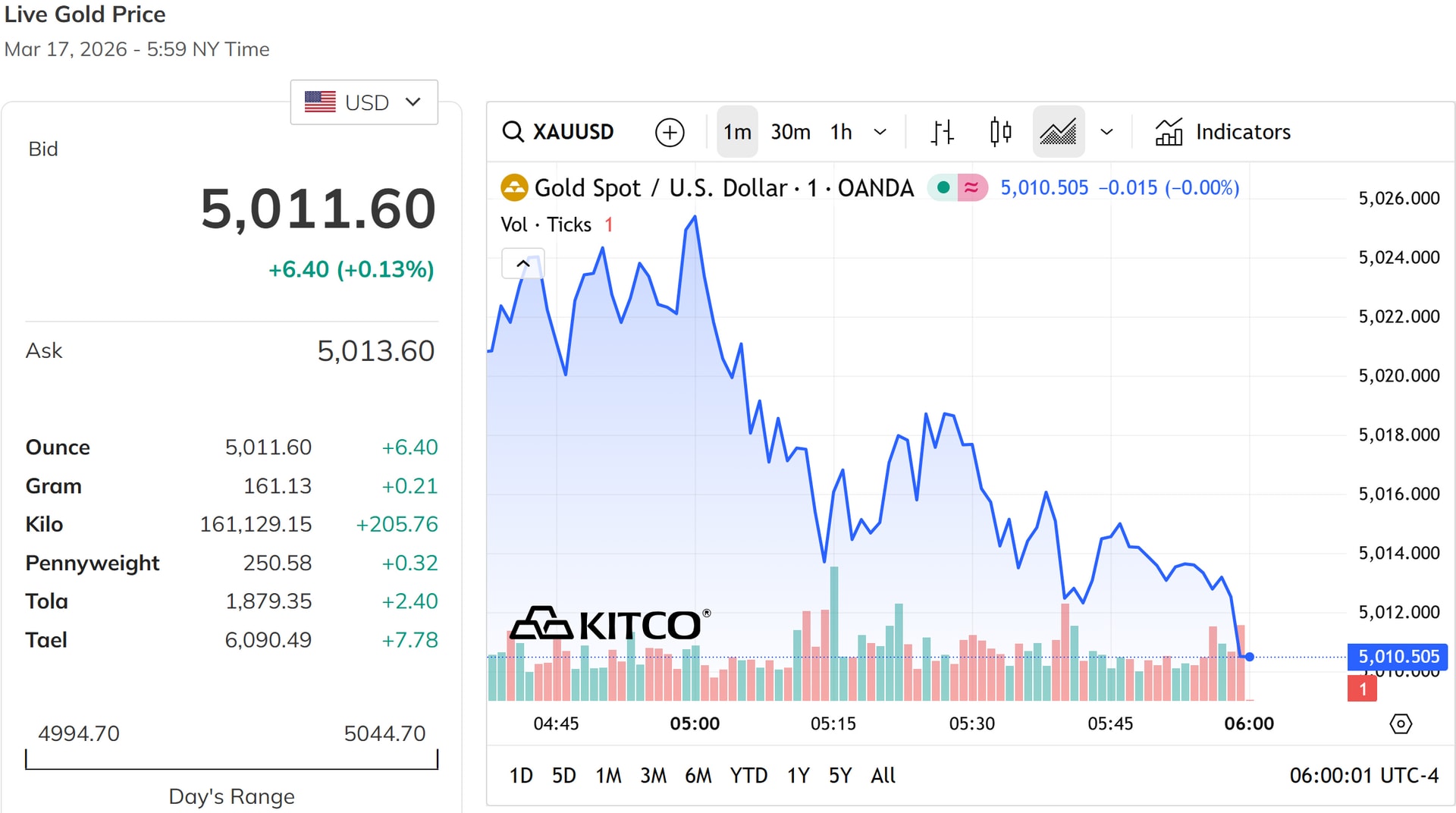Open the USD currency dropdown
The image size is (1456, 813).
(364, 102)
